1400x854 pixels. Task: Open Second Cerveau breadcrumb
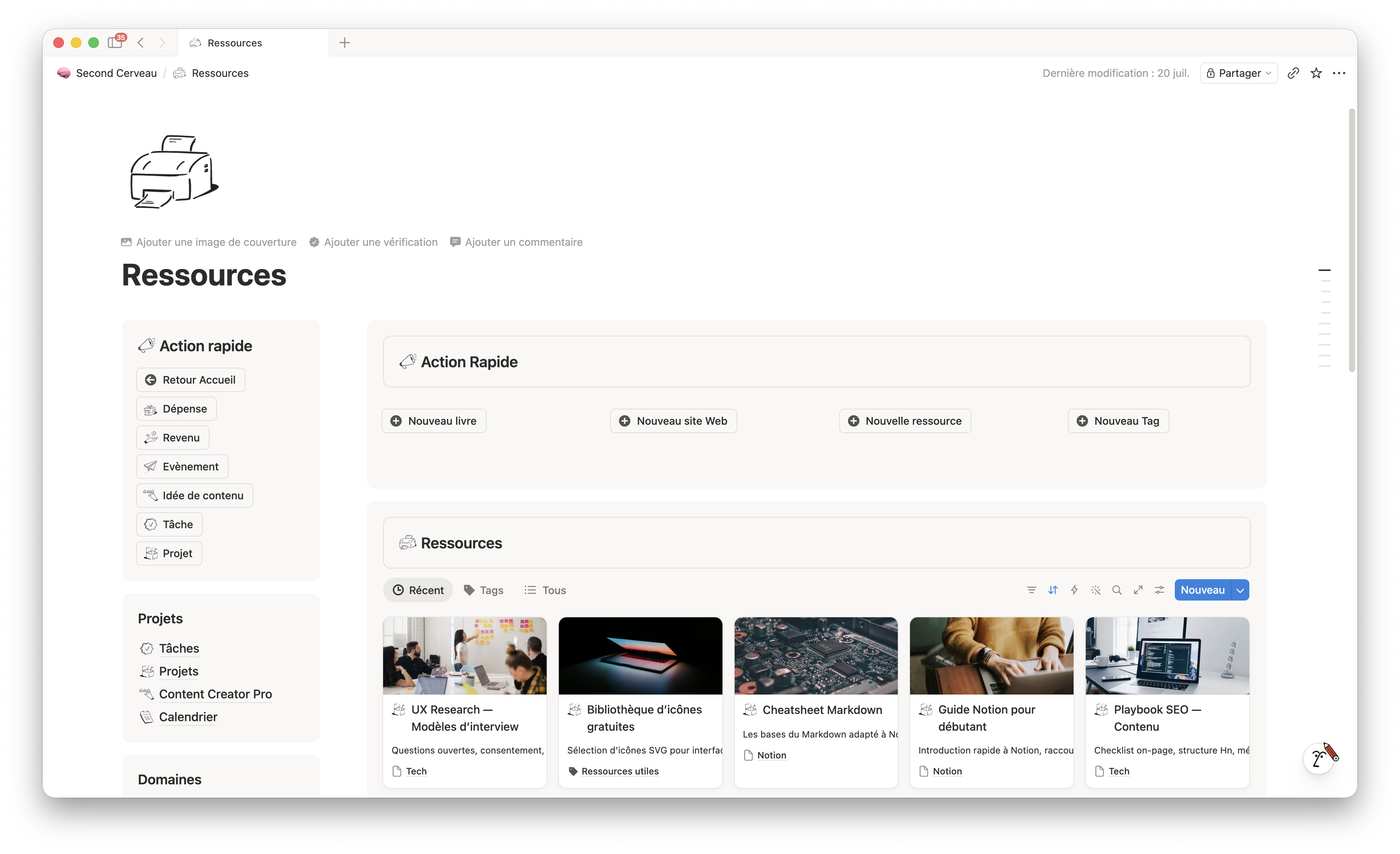[x=107, y=73]
